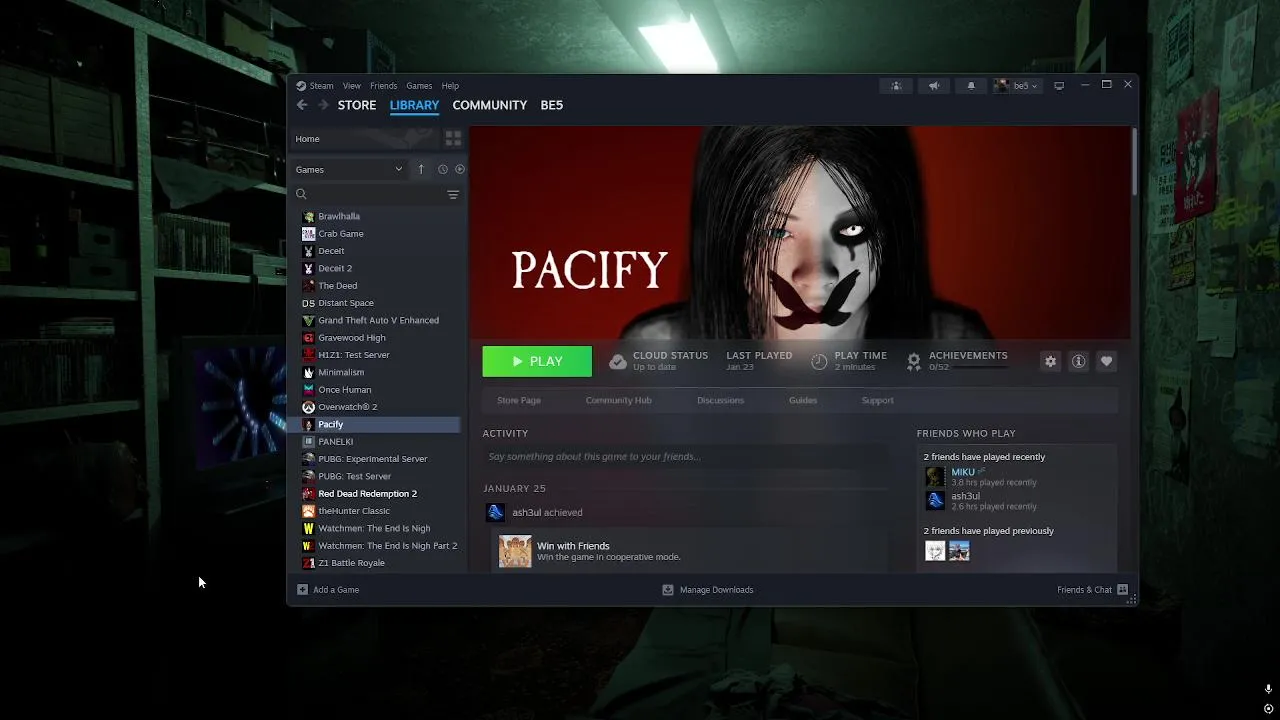Open the BE5 profile tab
1280x720 pixels.
point(552,105)
